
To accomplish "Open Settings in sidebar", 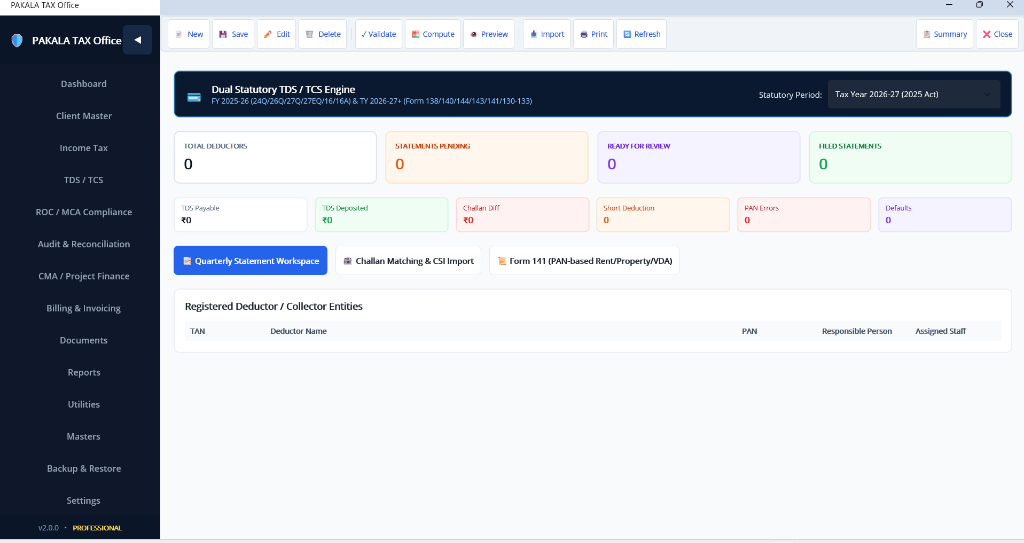I will (84, 500).
